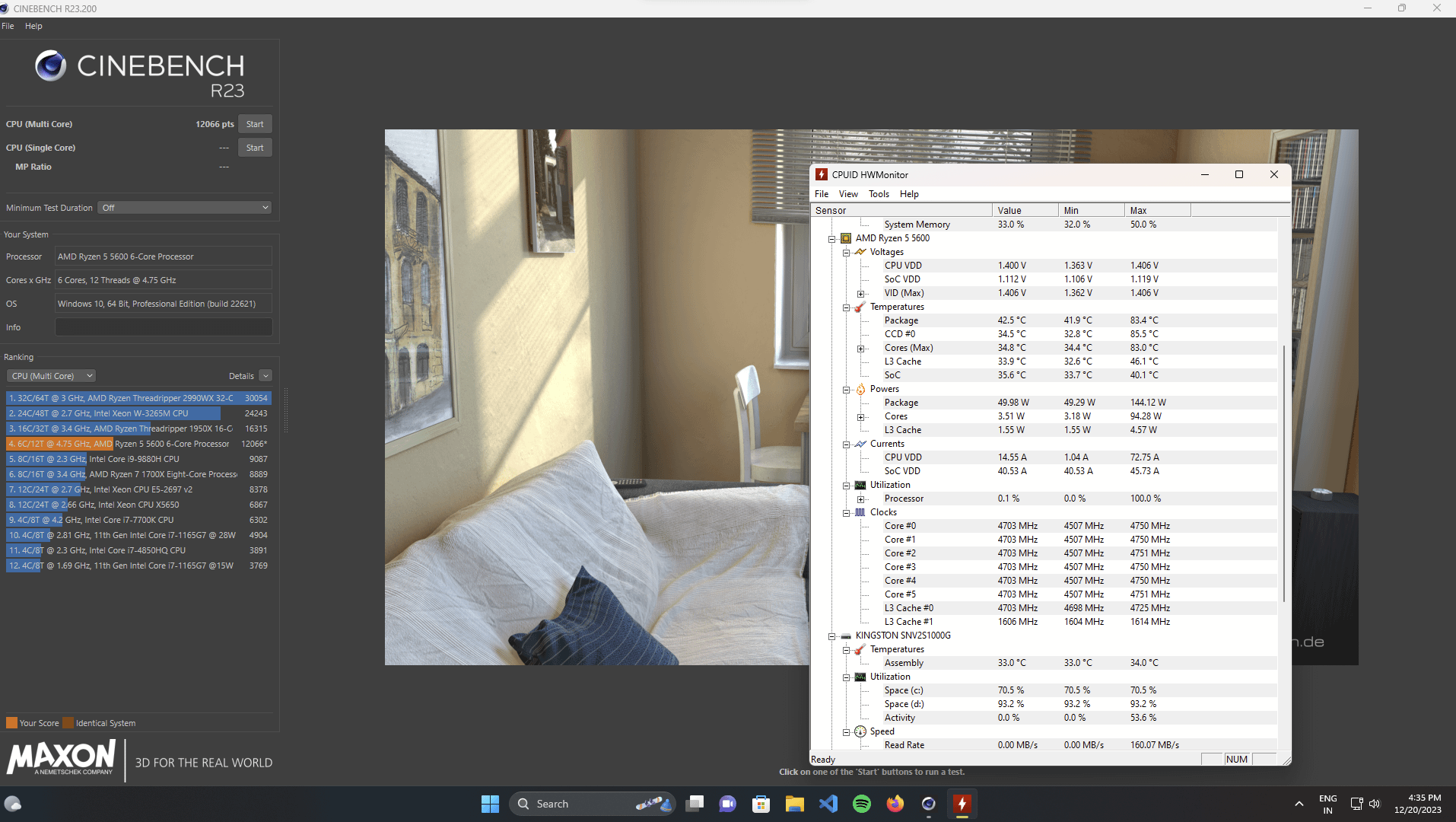Switch to HWMonitor from the taskbar
This screenshot has height=822, width=1456.
962,804
